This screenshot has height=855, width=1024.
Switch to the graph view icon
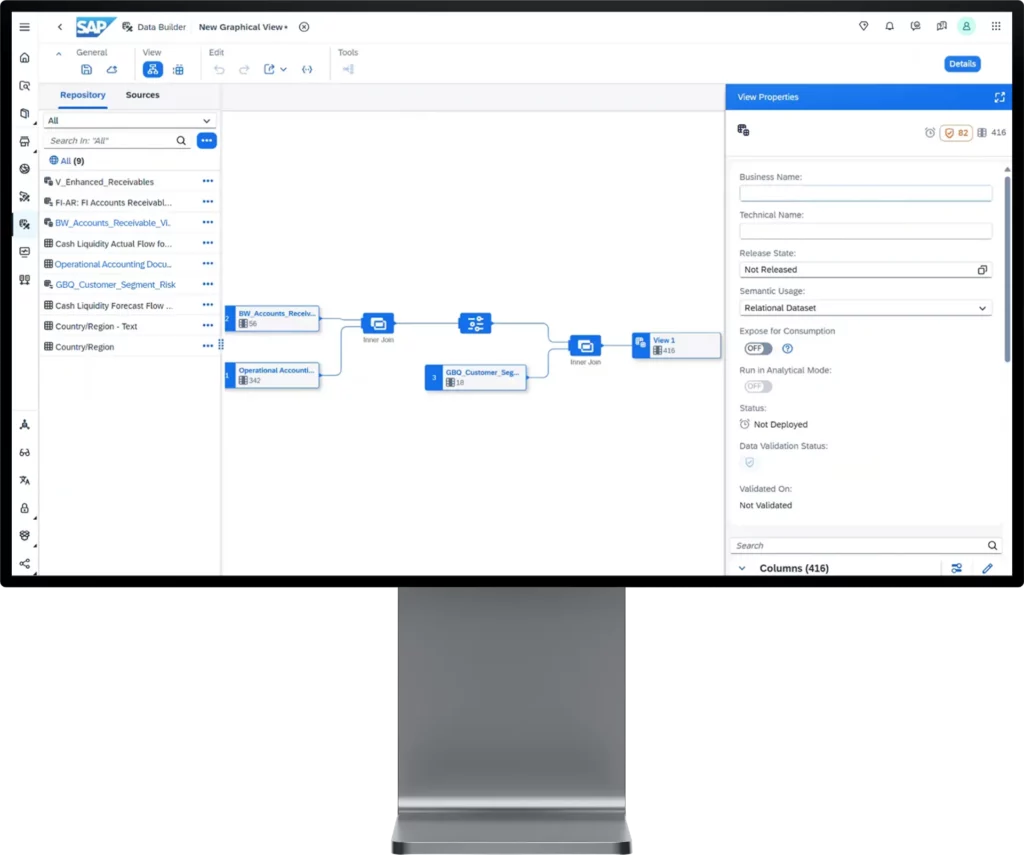point(153,69)
